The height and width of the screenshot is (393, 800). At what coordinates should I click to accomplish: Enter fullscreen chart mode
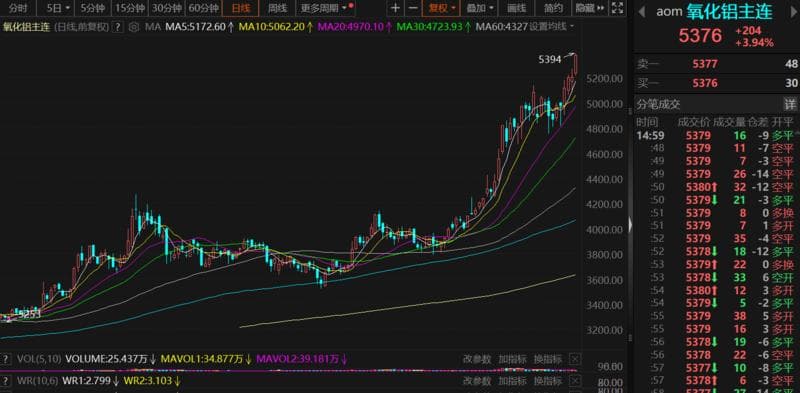click(x=617, y=8)
